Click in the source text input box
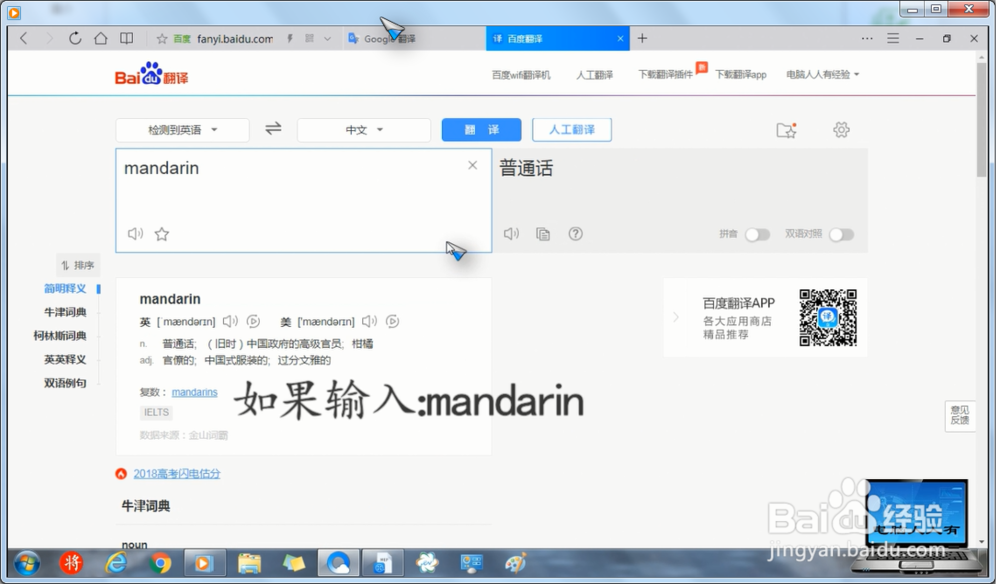Image resolution: width=1000 pixels, height=584 pixels. pos(304,200)
